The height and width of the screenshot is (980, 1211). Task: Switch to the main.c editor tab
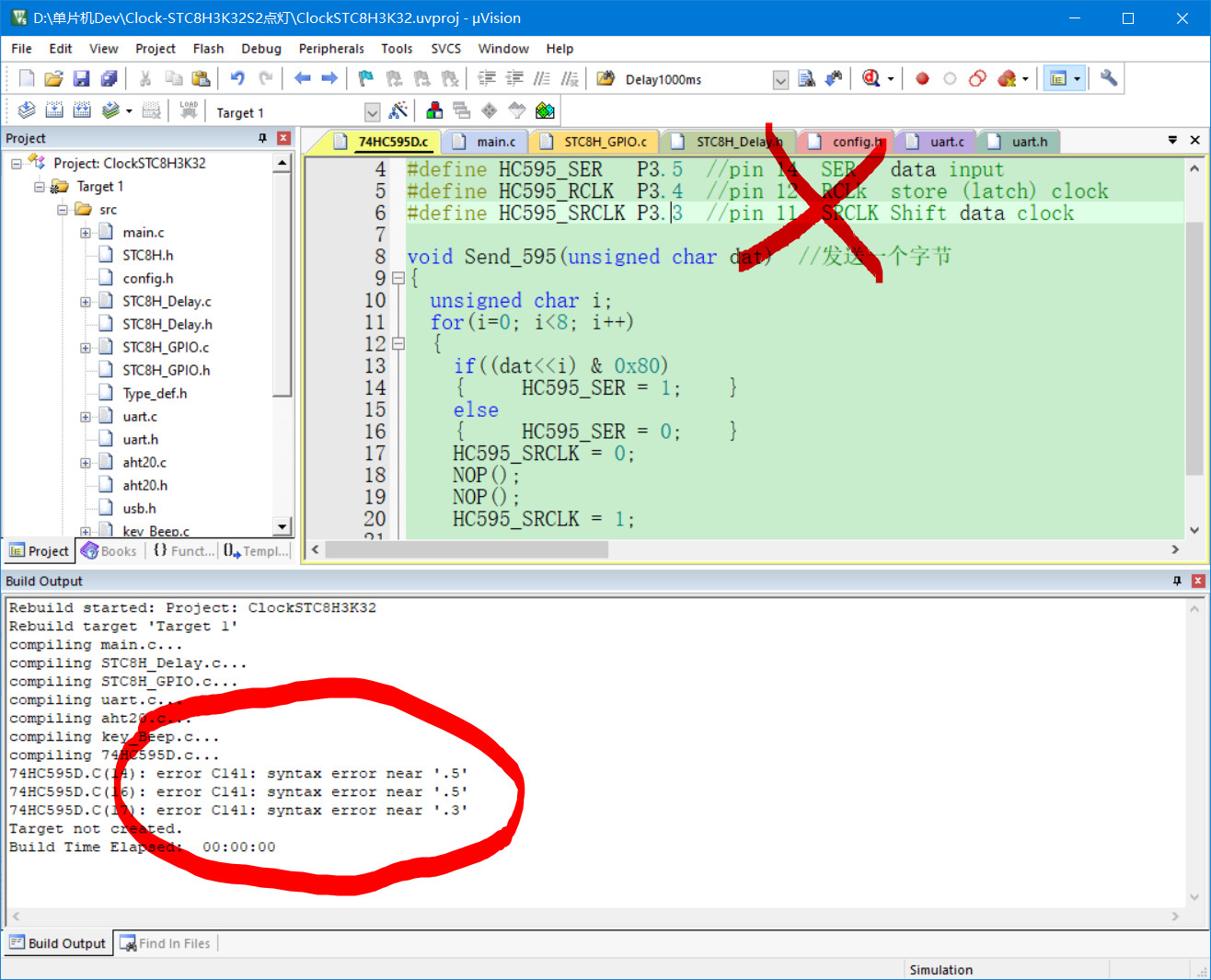coord(486,142)
